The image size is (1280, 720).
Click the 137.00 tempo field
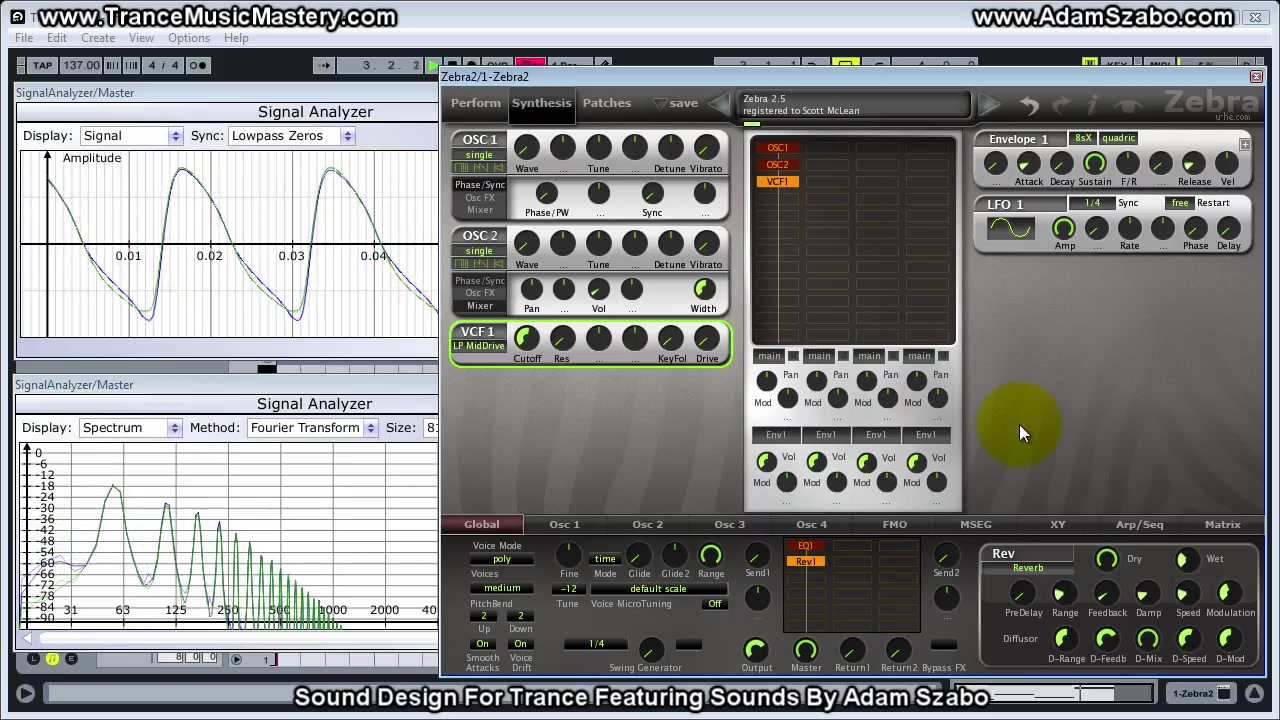[x=81, y=66]
